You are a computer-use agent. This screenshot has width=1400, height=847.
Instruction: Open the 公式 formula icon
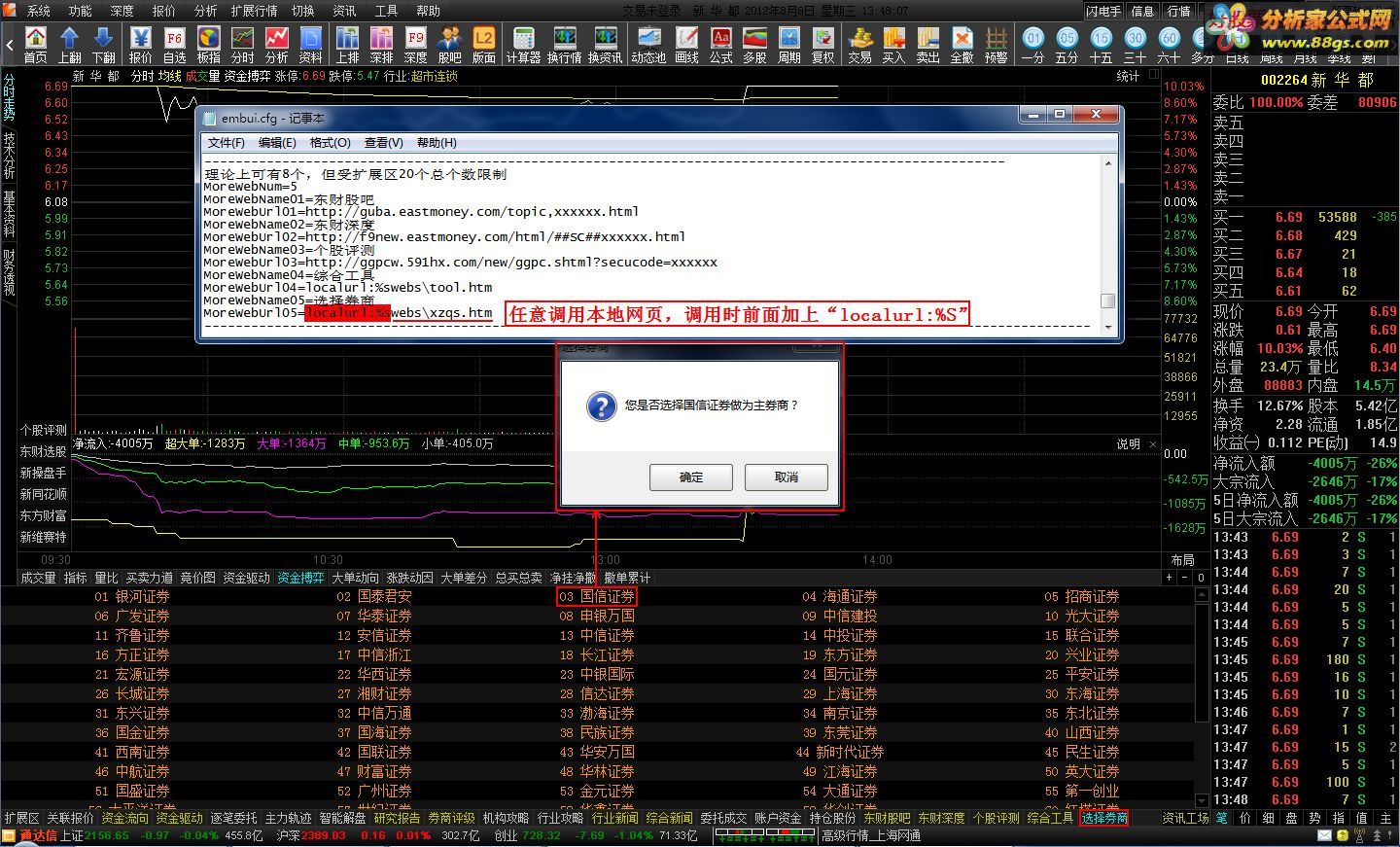point(720,45)
